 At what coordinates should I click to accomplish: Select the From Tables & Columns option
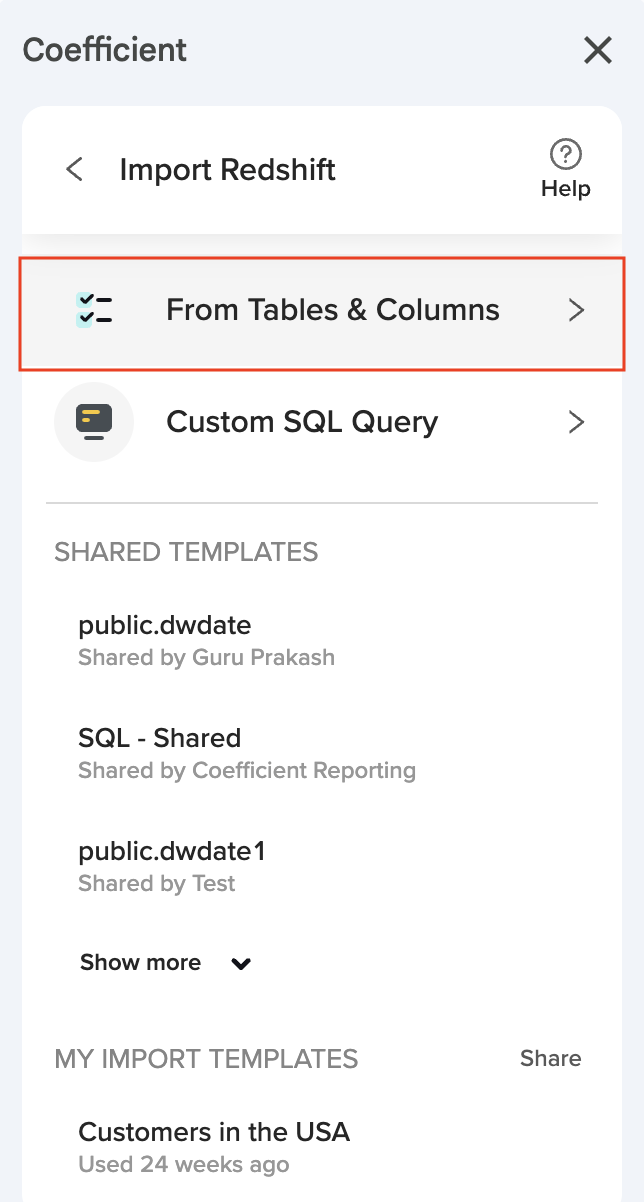[x=332, y=310]
